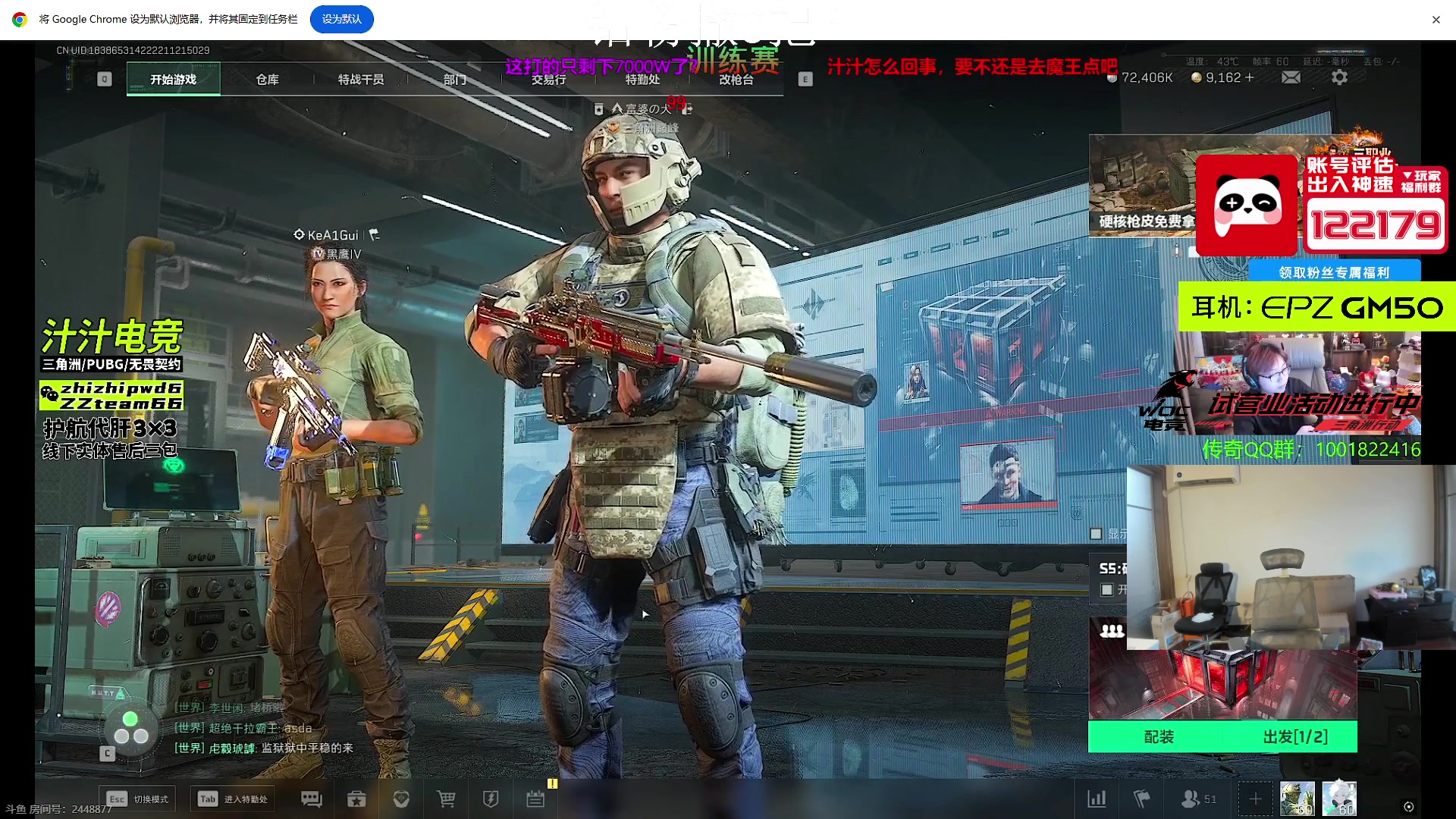
Task: Open the flags icon in bottom bar
Action: point(1141,799)
